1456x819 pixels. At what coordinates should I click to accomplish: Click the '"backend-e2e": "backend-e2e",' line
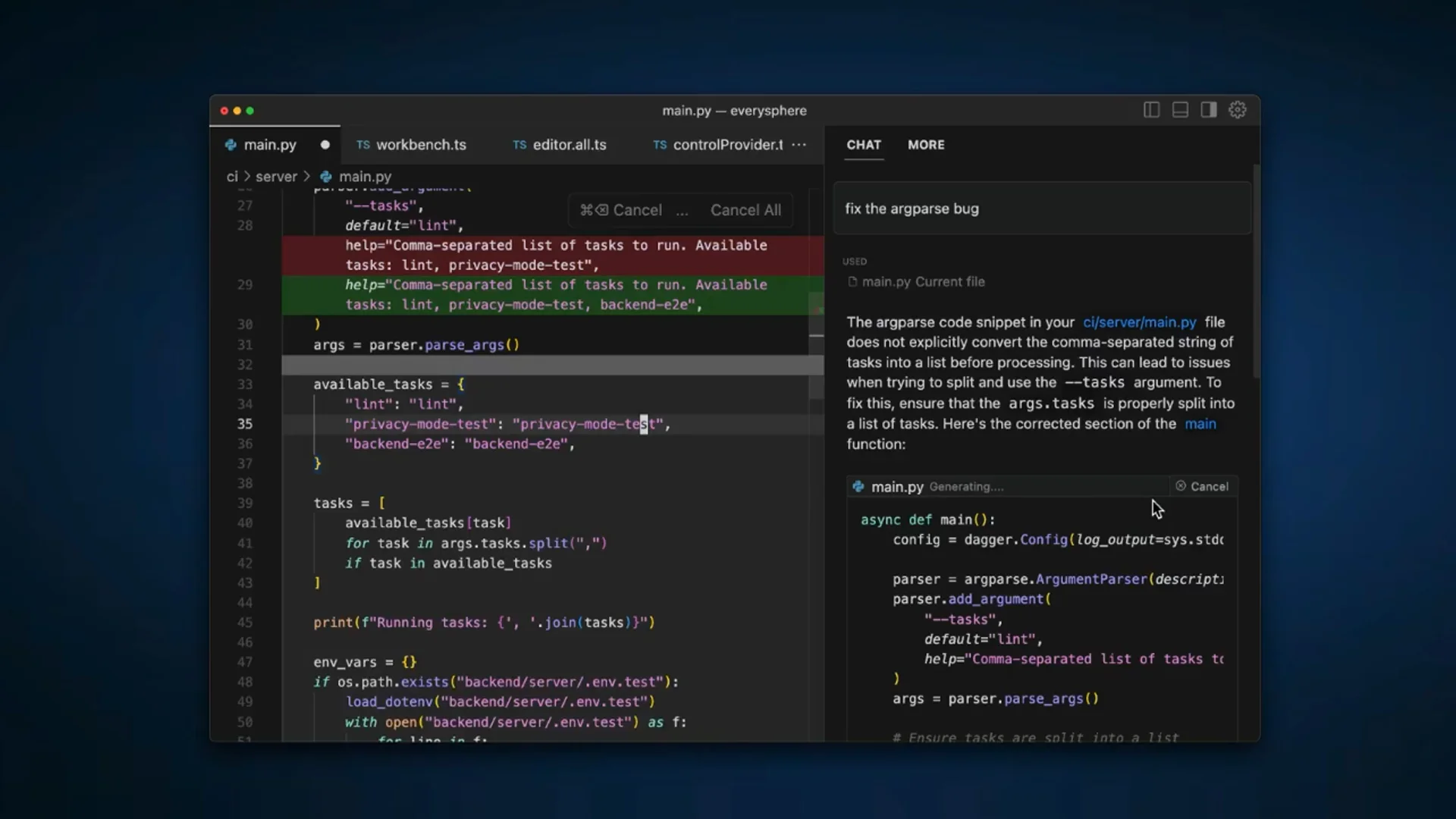460,444
